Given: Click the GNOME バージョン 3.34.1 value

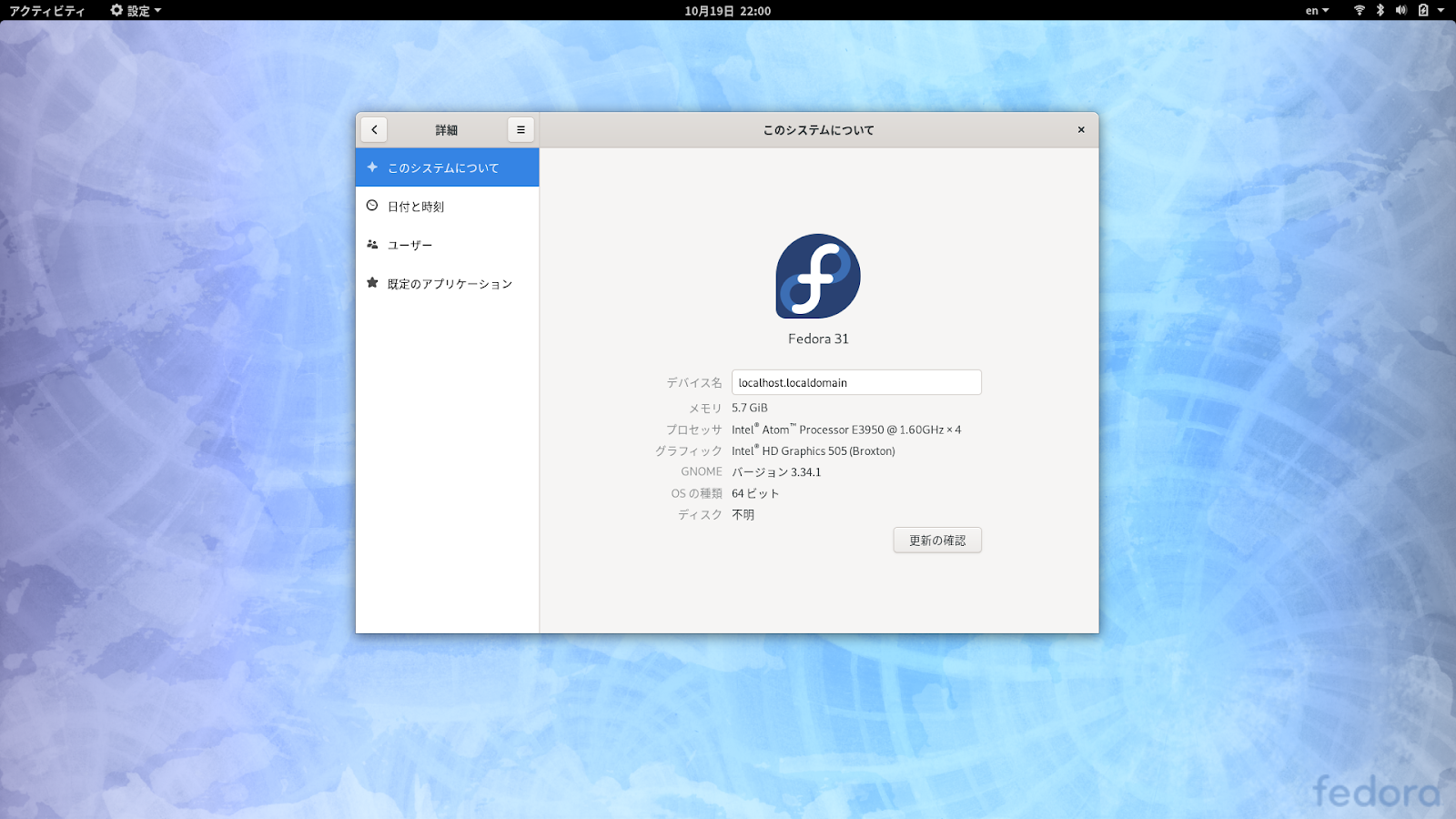Looking at the screenshot, I should tap(776, 472).
